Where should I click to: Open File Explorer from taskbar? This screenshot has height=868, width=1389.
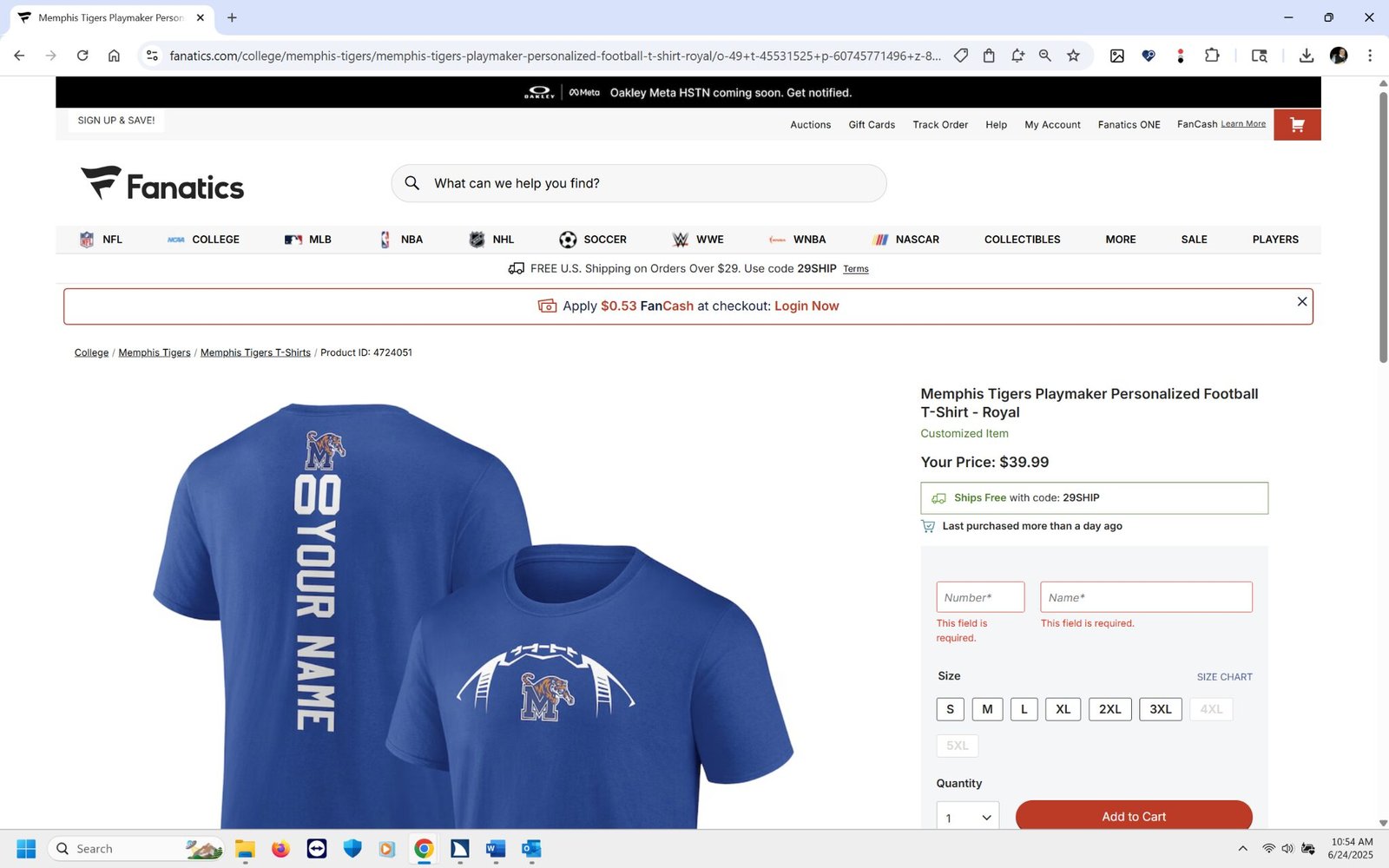(245, 849)
